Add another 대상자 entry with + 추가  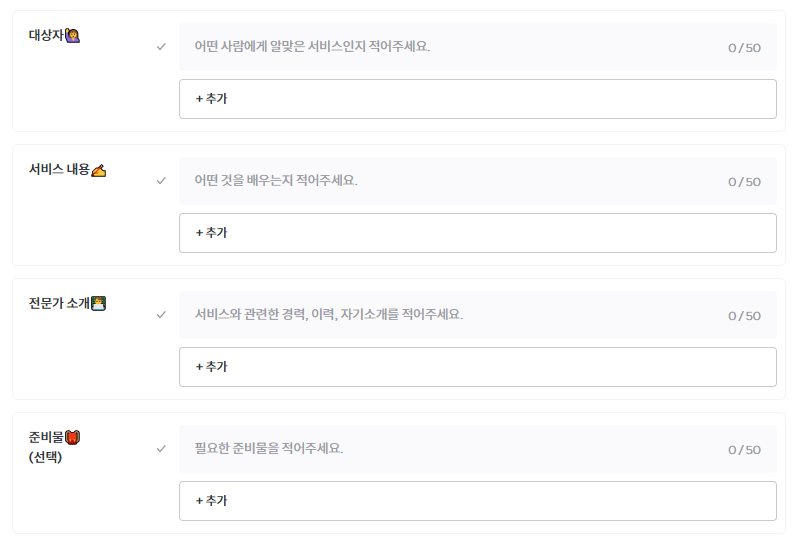tap(477, 99)
